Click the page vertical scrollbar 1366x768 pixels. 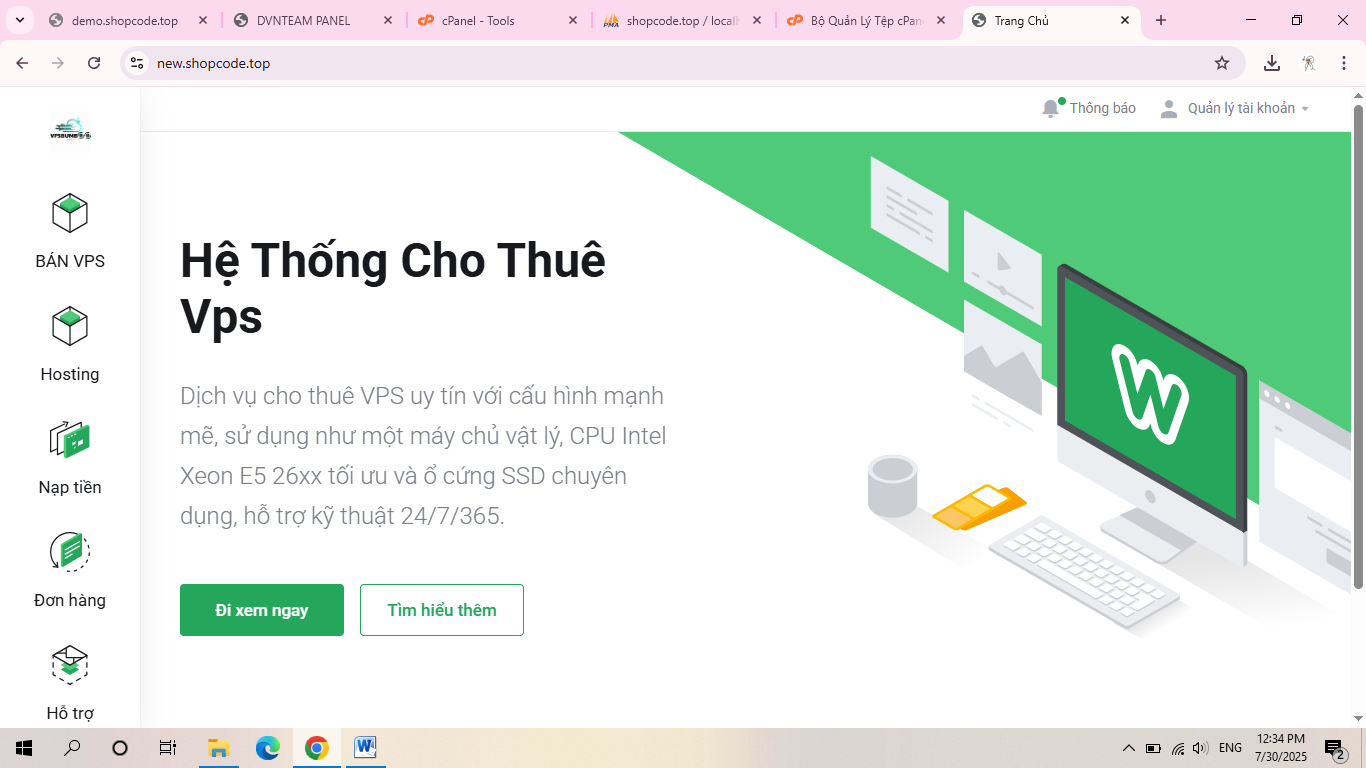(1358, 347)
